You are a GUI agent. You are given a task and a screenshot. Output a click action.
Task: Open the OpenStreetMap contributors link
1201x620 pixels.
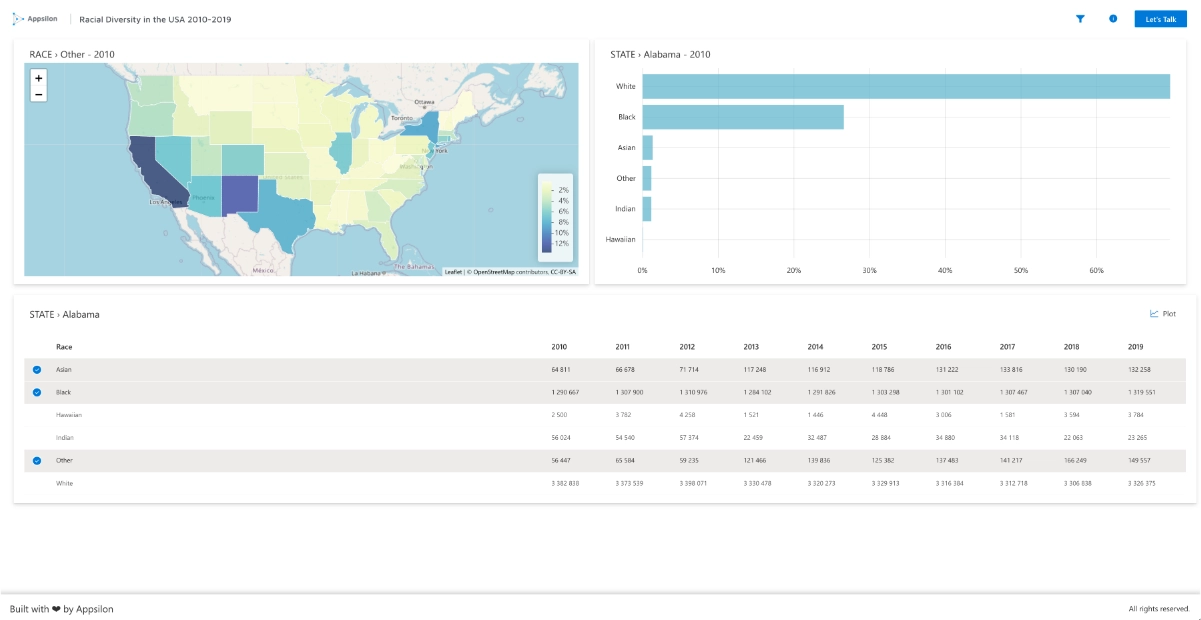[x=495, y=273]
